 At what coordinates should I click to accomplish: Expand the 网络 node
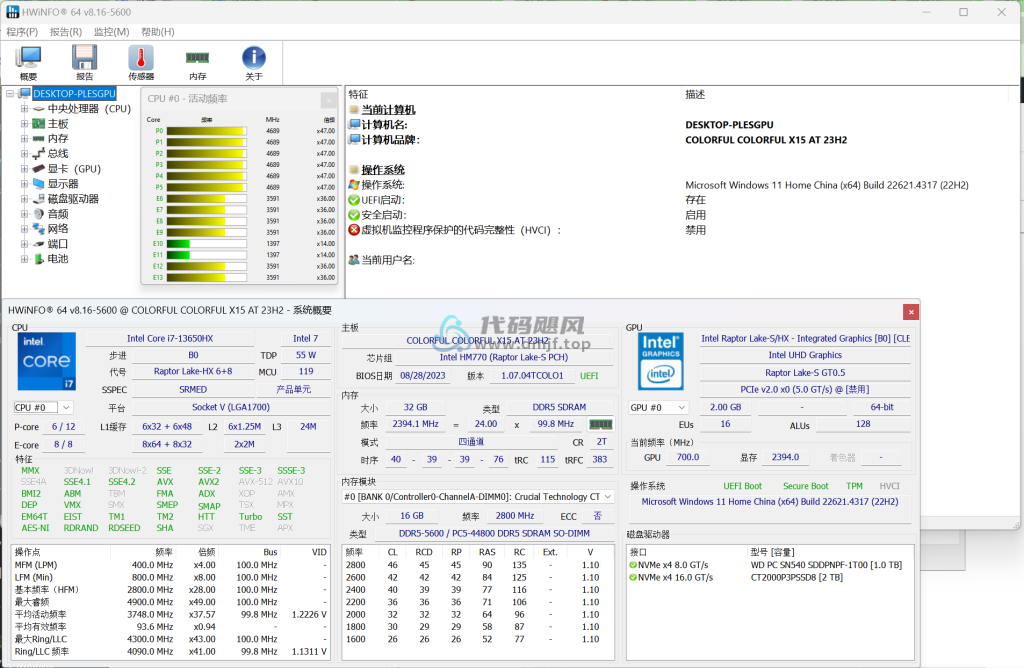(x=24, y=229)
